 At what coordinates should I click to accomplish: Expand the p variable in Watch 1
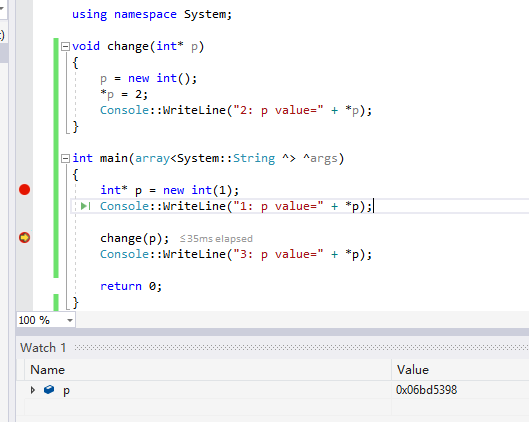[x=33, y=390]
